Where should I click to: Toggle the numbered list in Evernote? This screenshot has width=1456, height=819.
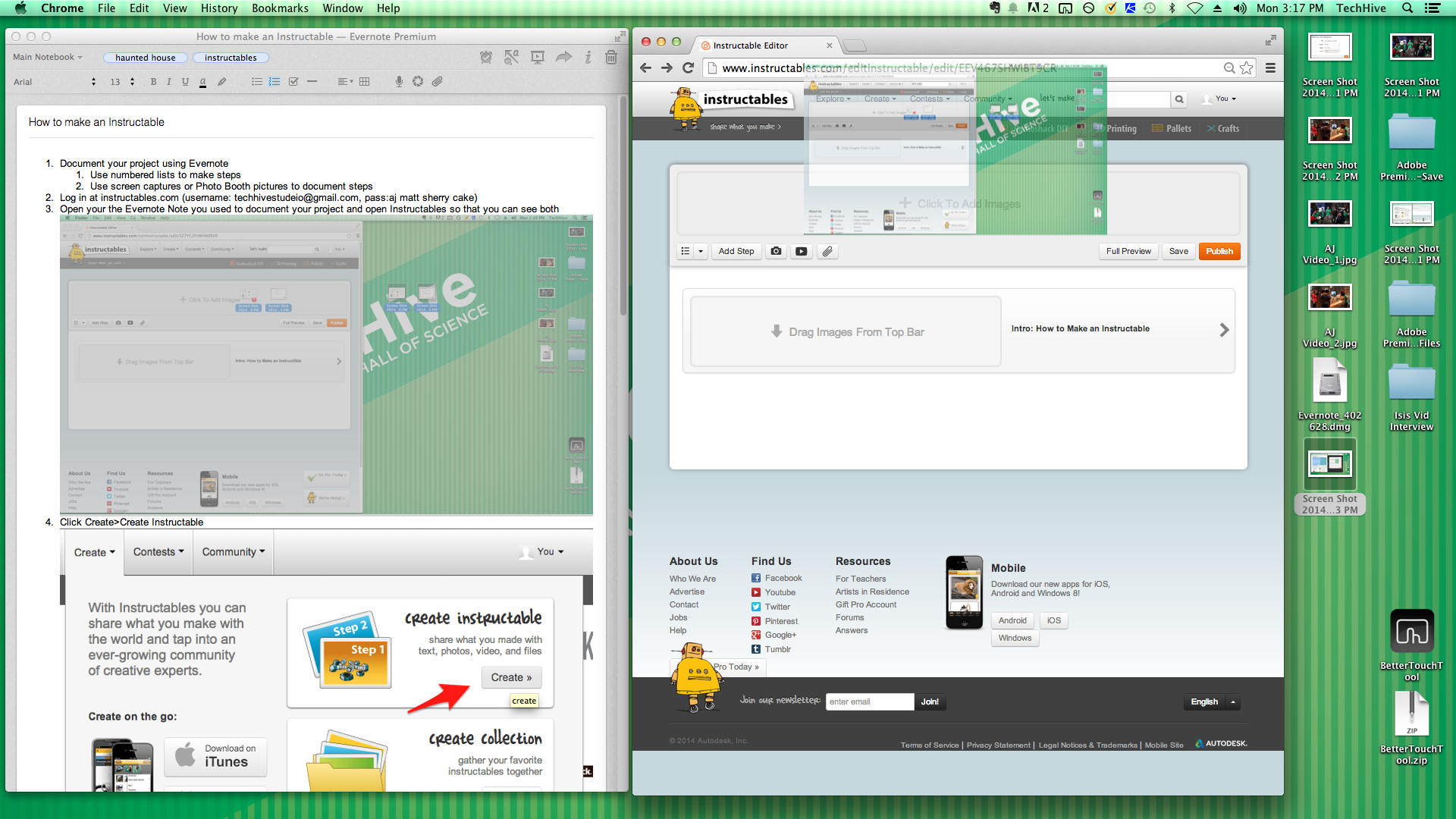(275, 81)
